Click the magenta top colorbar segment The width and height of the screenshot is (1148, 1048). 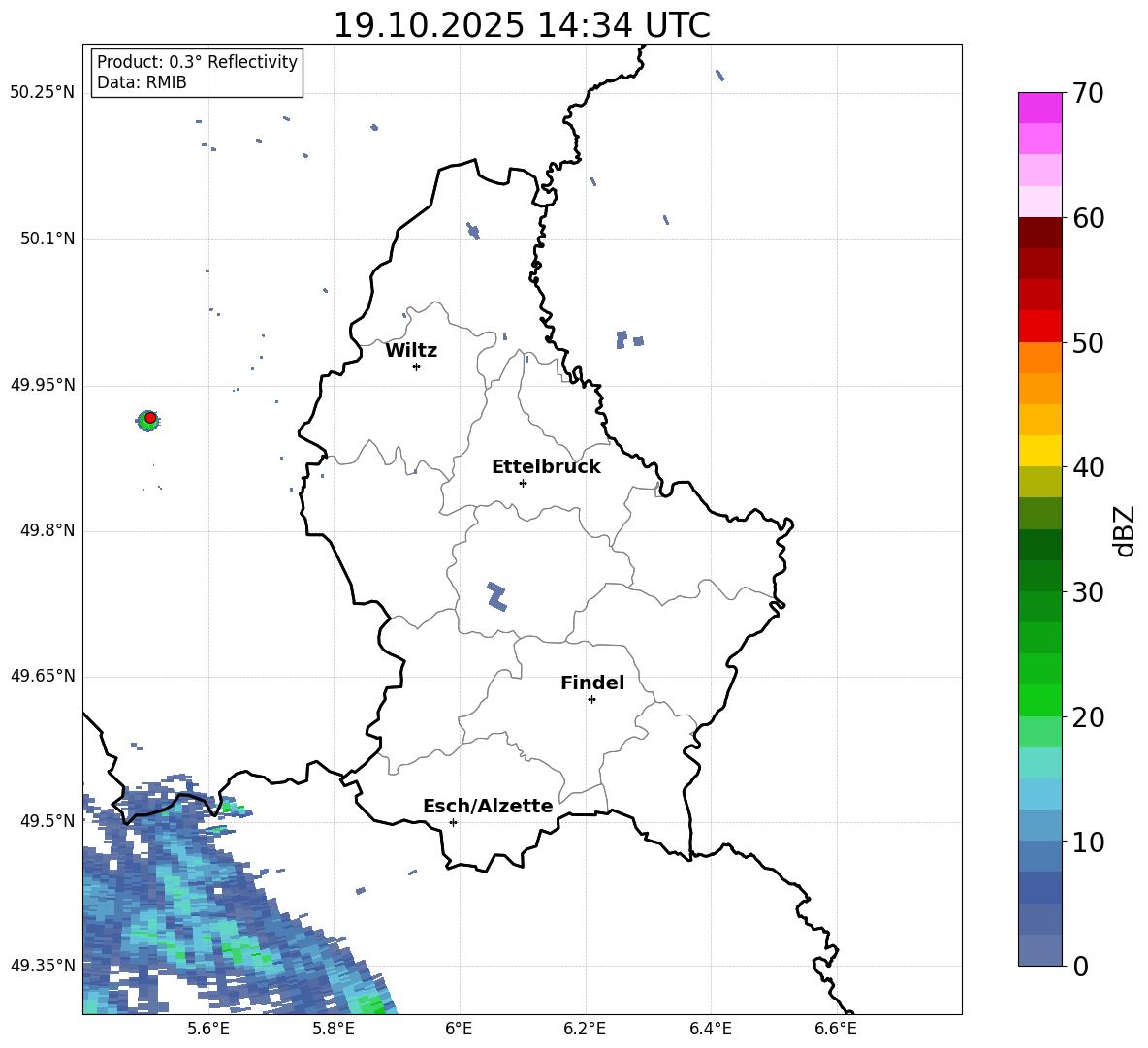click(x=1039, y=108)
